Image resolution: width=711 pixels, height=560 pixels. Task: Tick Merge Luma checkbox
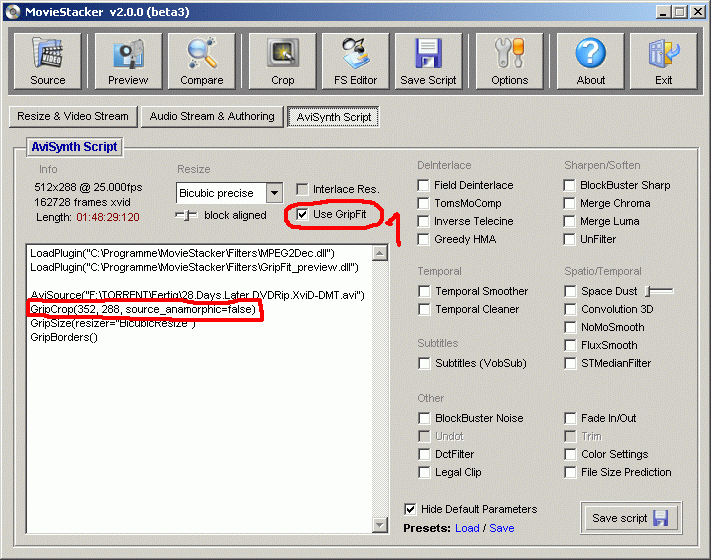[570, 221]
